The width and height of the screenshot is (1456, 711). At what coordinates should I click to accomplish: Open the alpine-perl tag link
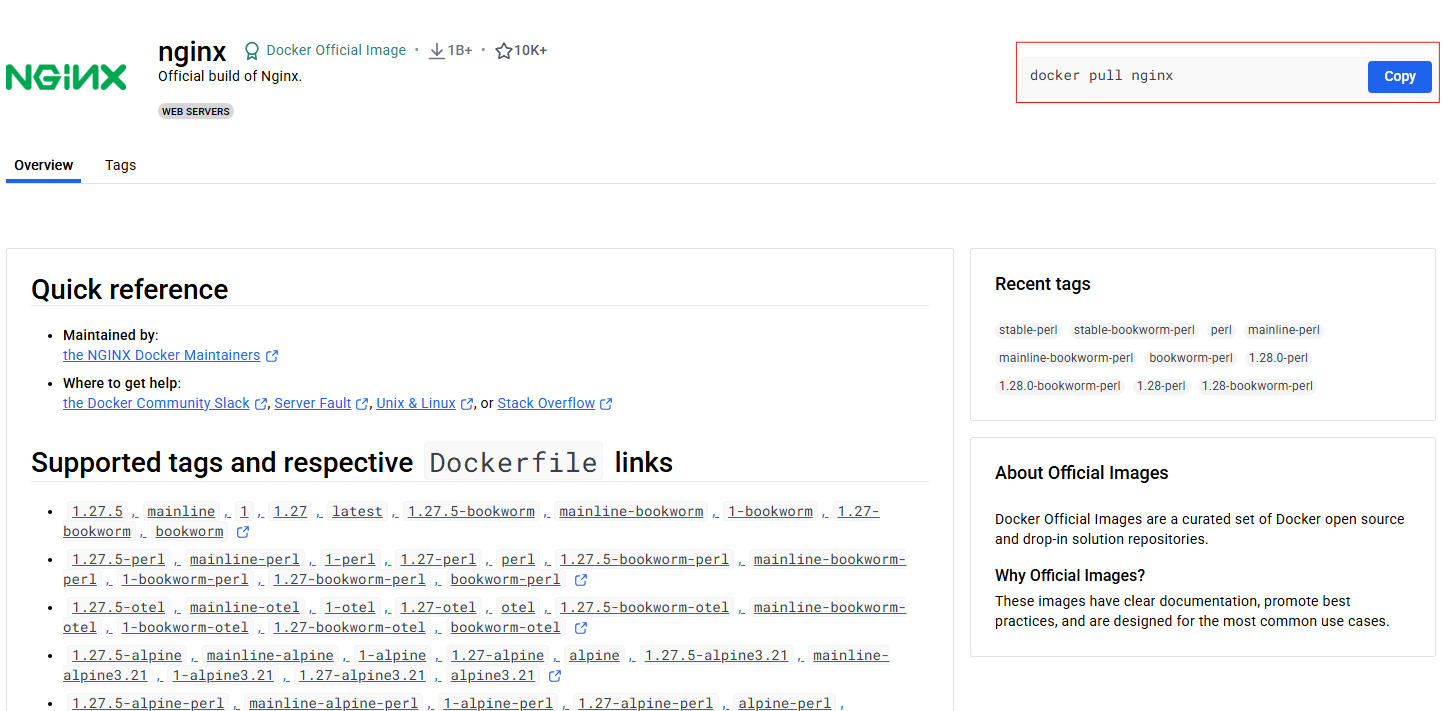point(784,704)
